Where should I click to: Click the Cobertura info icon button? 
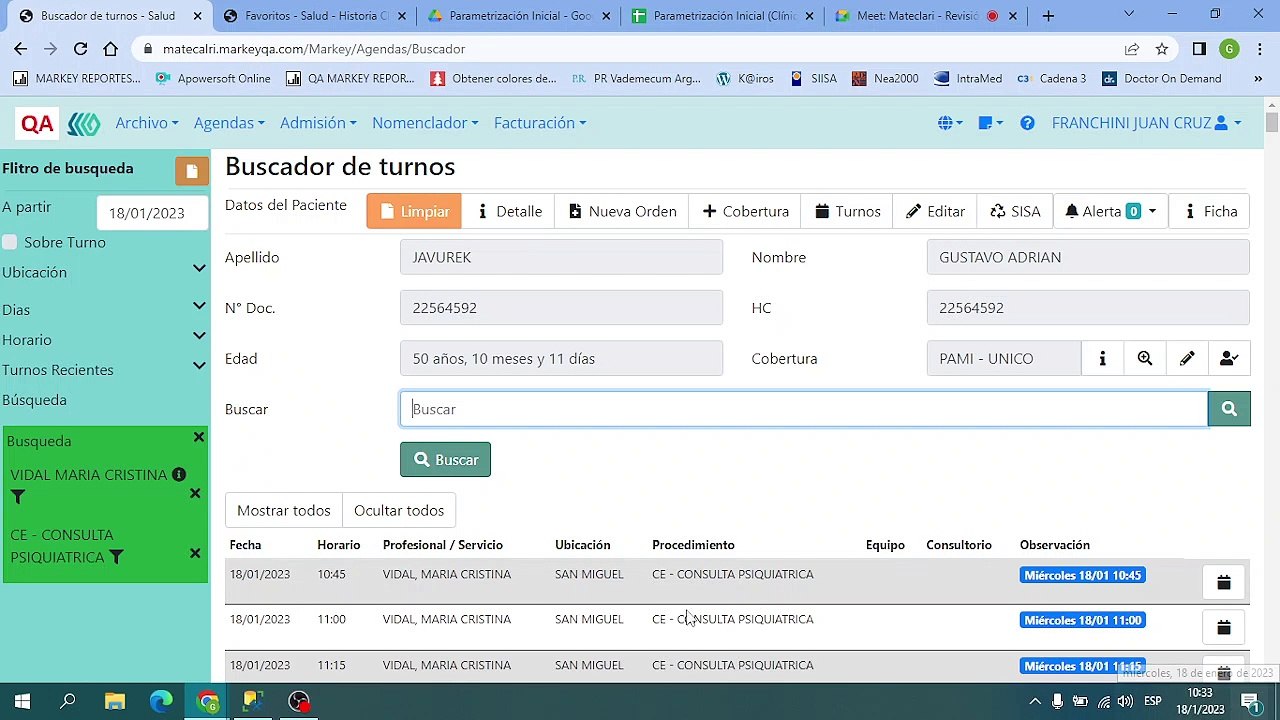[1103, 359]
